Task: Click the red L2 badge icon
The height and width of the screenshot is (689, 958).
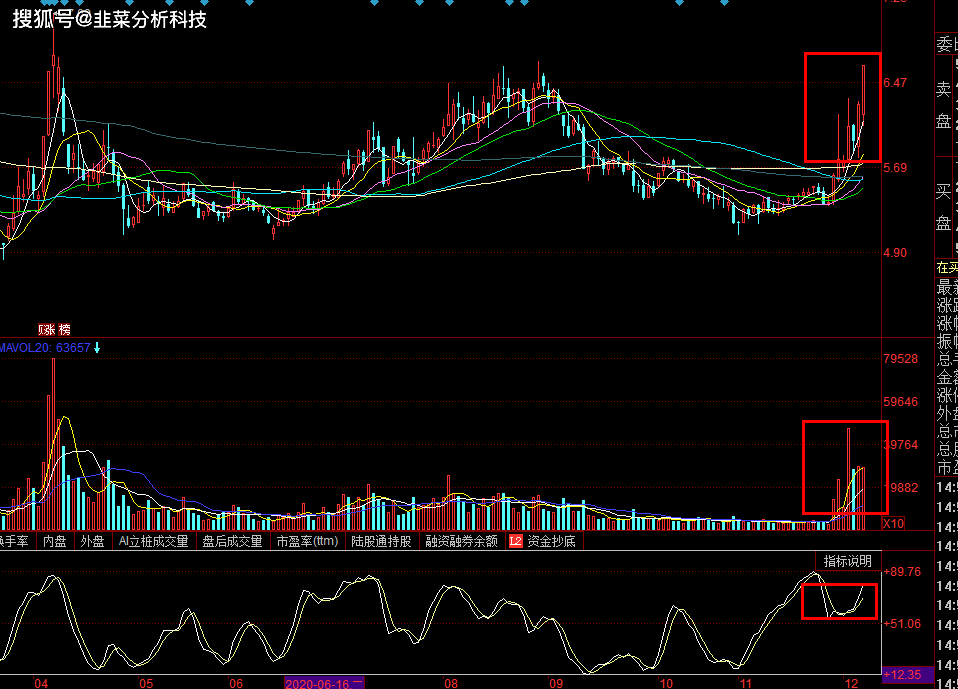Action: [x=516, y=541]
